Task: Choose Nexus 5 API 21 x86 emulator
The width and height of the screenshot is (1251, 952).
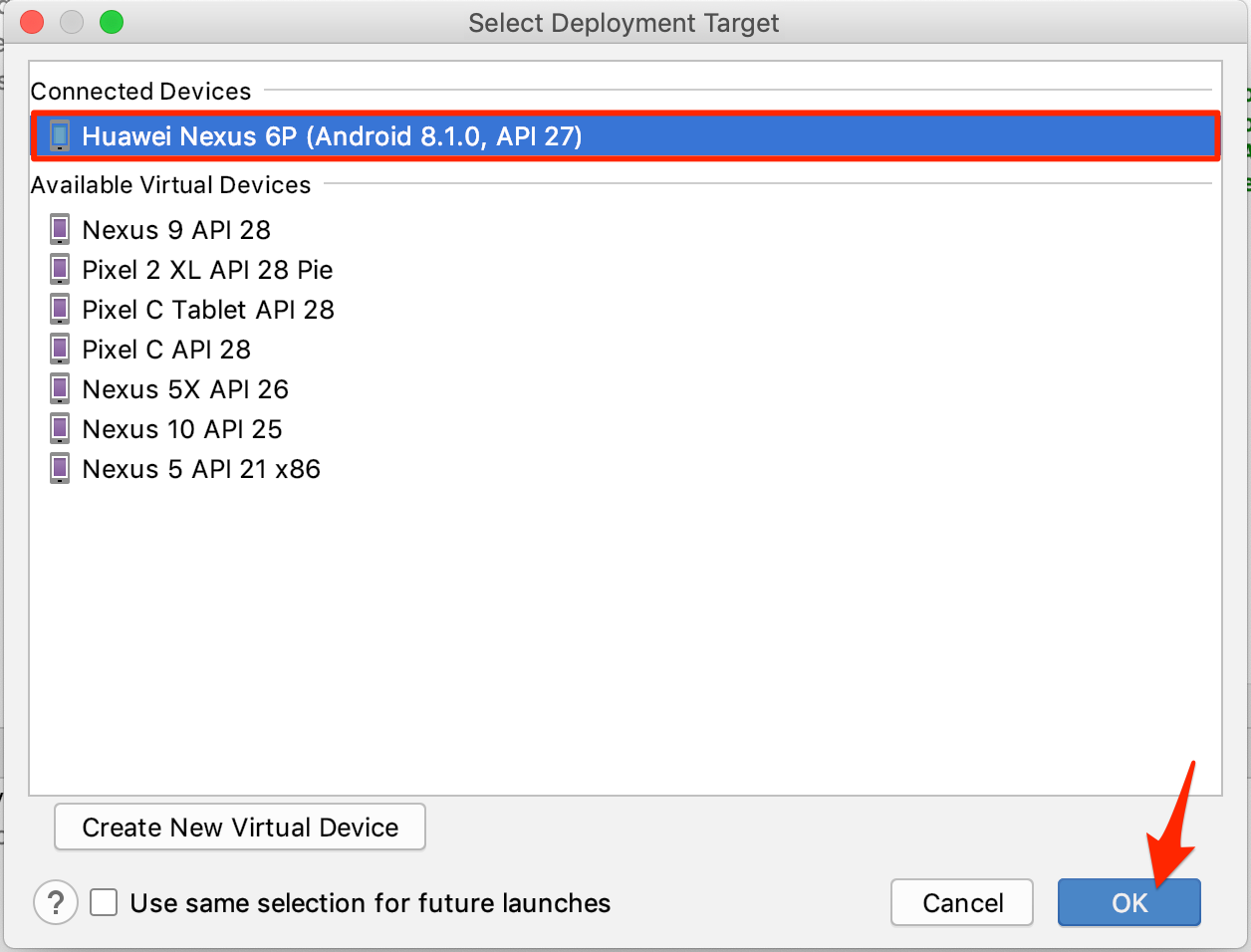Action: click(x=201, y=469)
